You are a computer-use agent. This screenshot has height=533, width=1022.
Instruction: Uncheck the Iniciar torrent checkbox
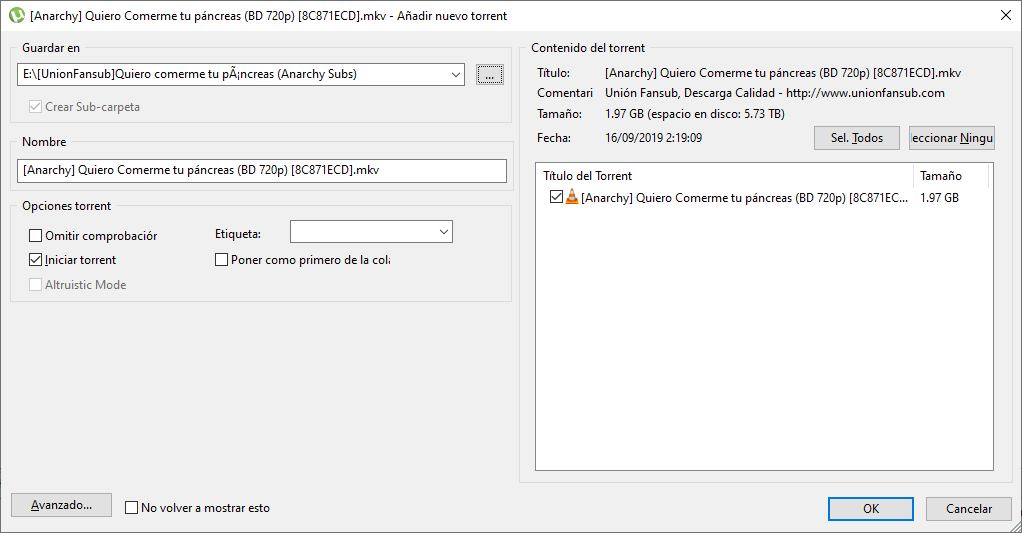[36, 260]
